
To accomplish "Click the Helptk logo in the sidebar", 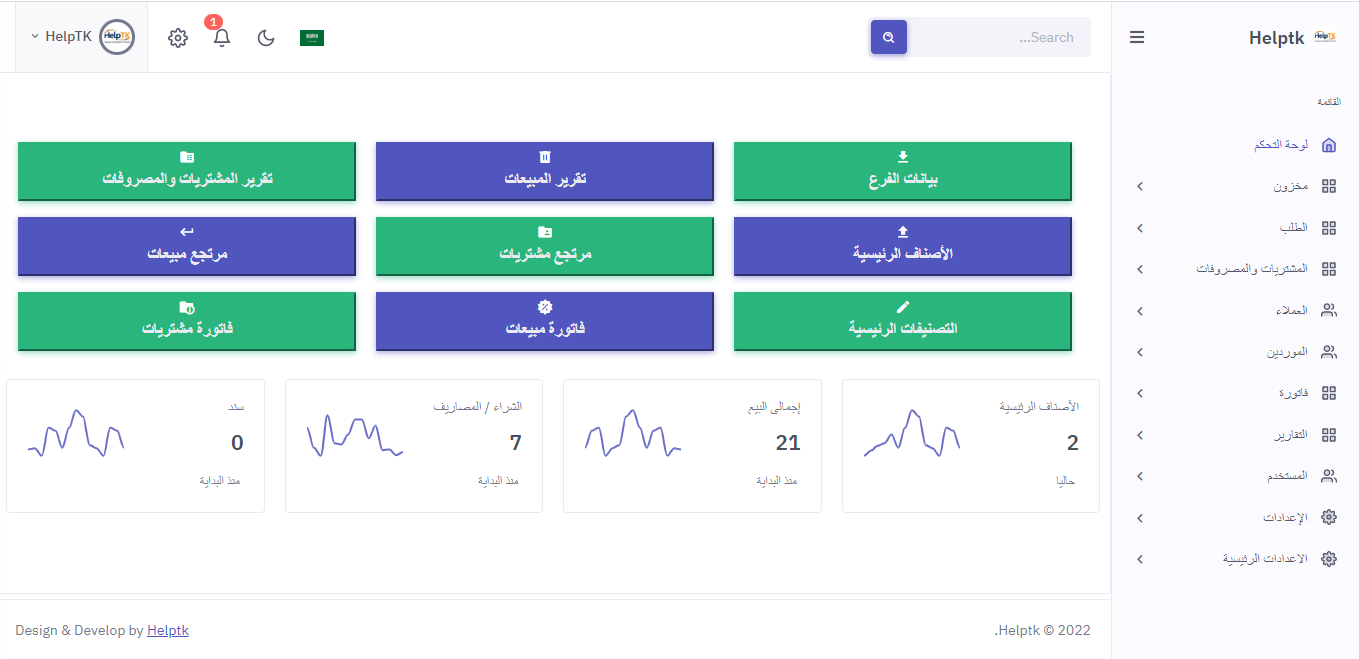I will pos(1325,37).
